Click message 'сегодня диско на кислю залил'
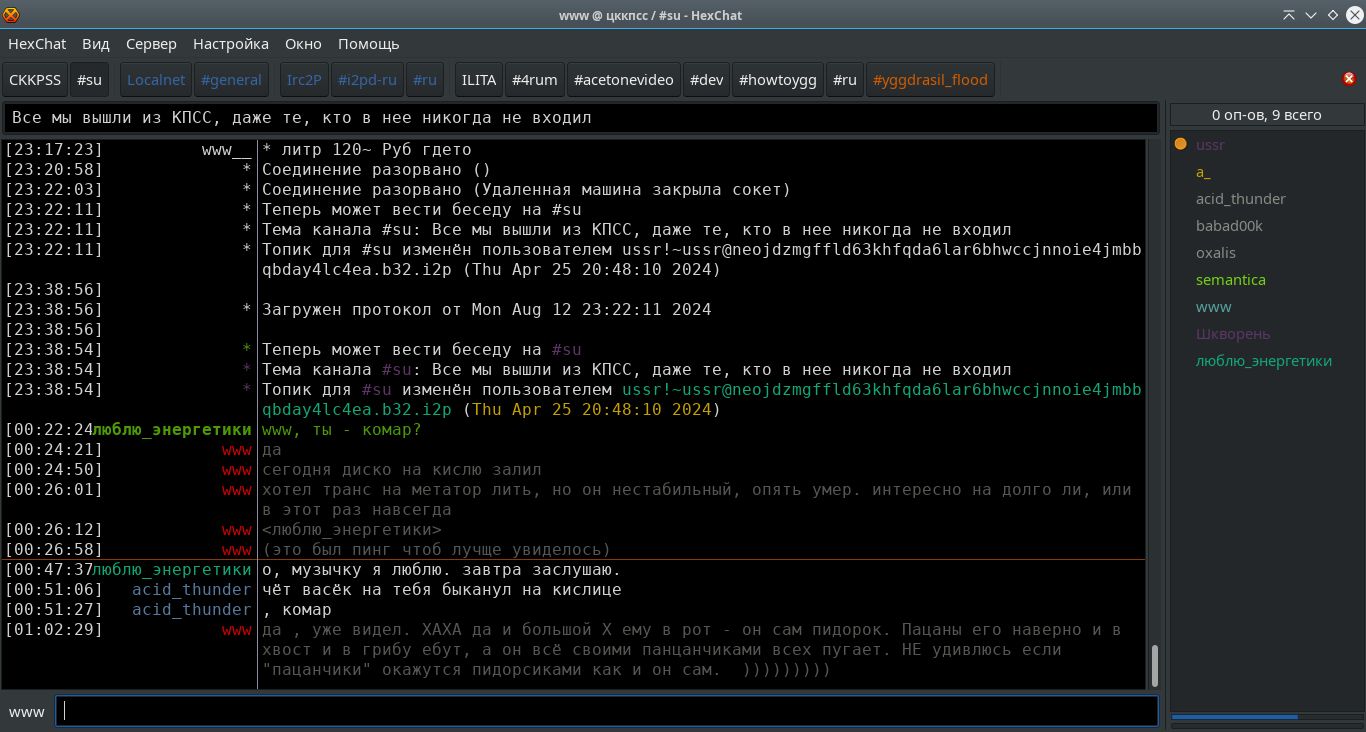This screenshot has width=1366, height=732. pos(402,470)
